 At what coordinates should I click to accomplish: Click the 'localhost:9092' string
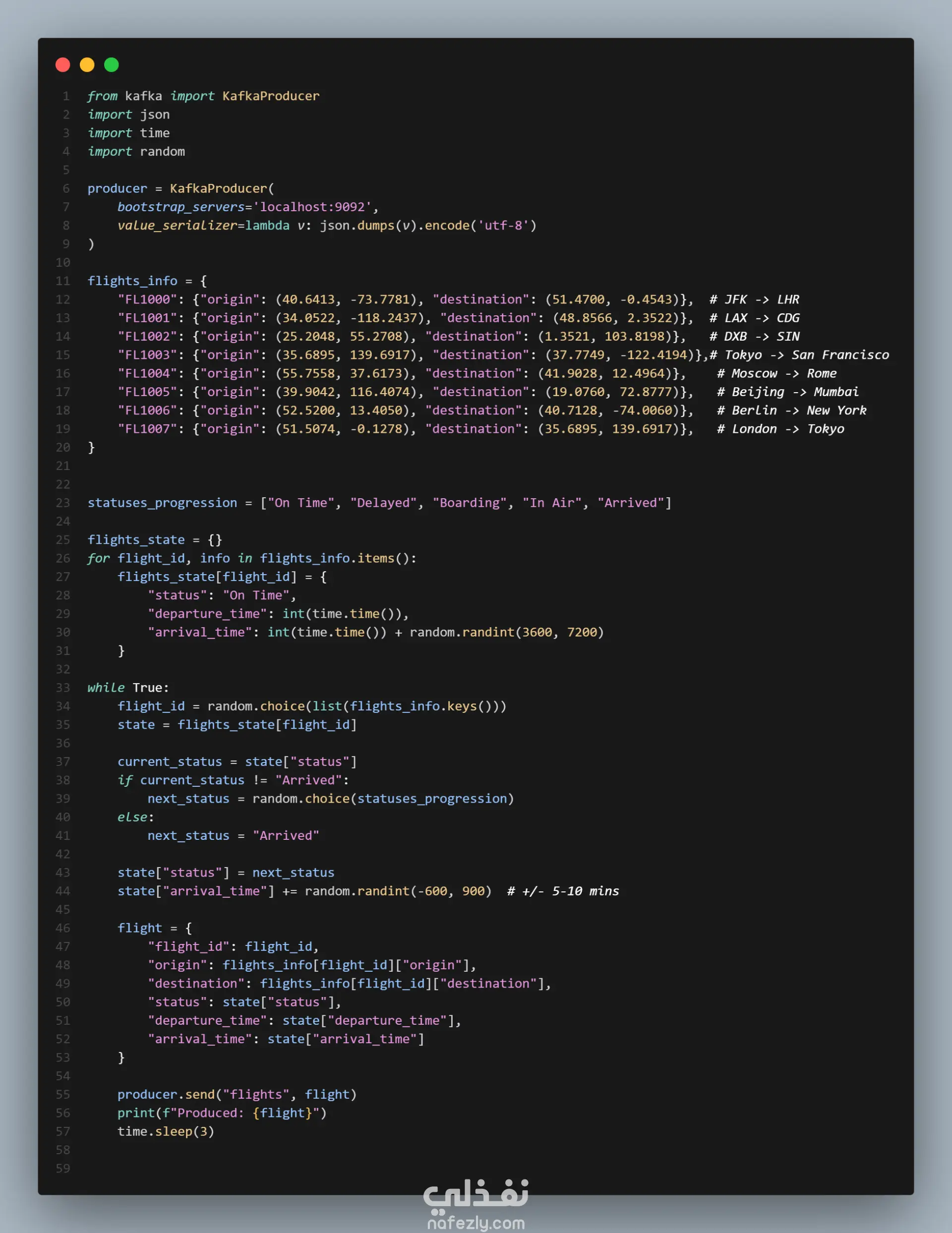[312, 207]
